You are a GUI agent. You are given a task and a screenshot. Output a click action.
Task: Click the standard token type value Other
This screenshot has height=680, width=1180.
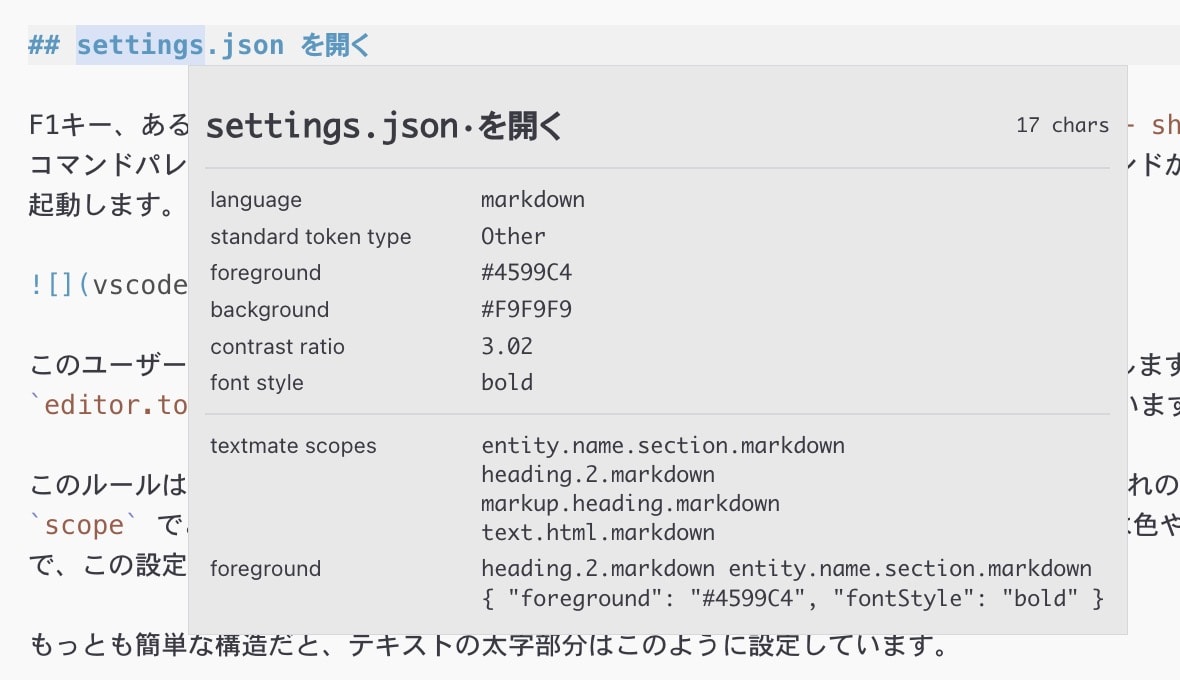point(513,237)
